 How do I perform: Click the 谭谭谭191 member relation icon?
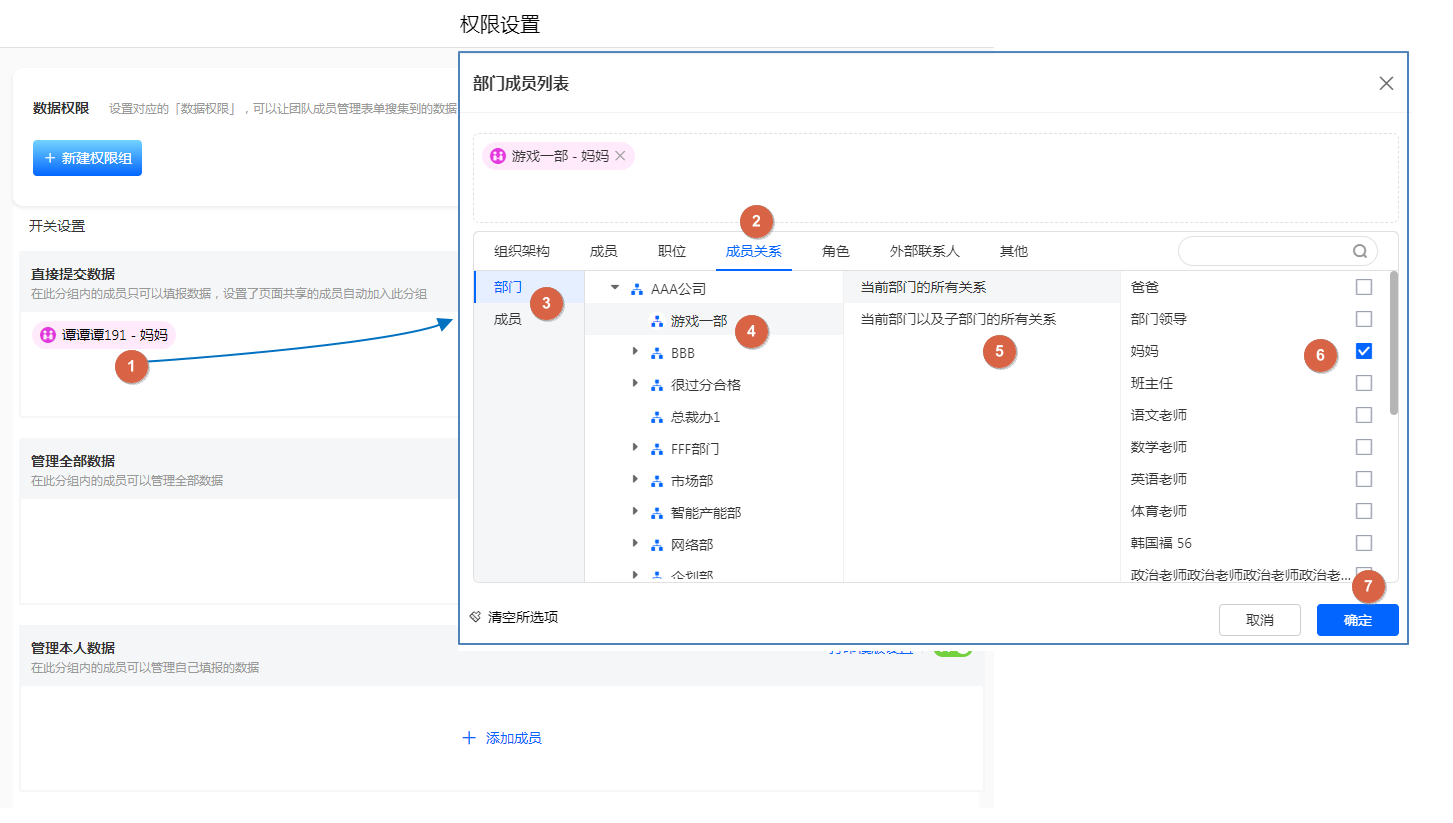pyautogui.click(x=47, y=335)
